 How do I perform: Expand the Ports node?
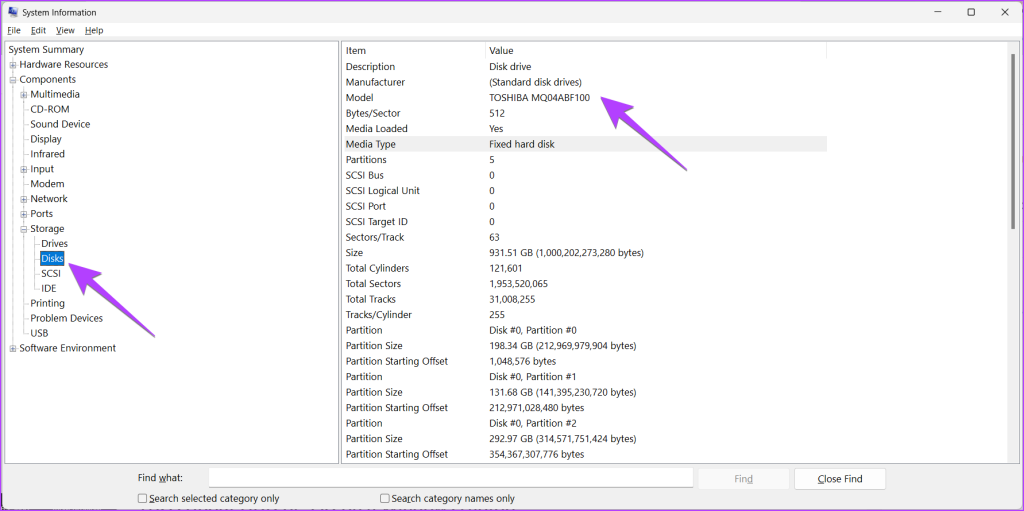24,214
